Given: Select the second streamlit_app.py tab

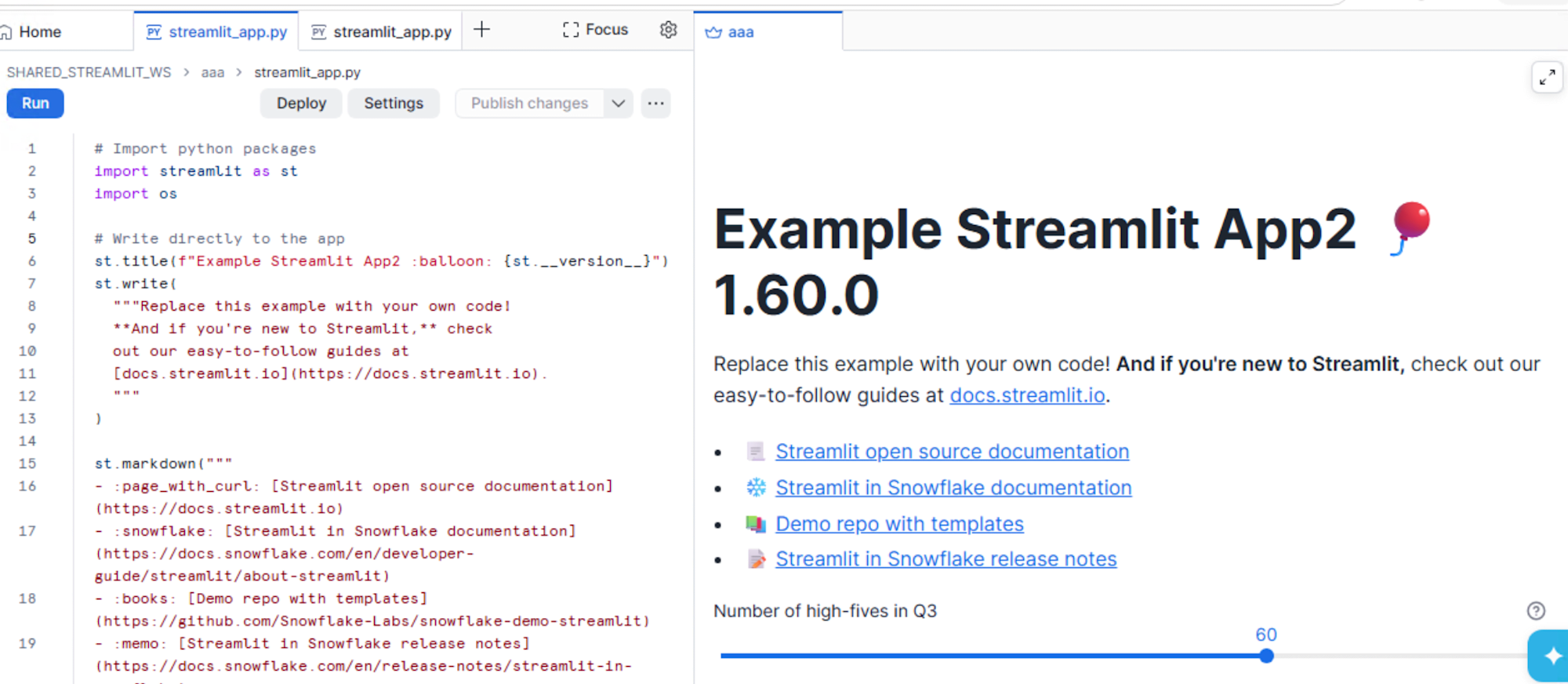Looking at the screenshot, I should click(x=381, y=32).
